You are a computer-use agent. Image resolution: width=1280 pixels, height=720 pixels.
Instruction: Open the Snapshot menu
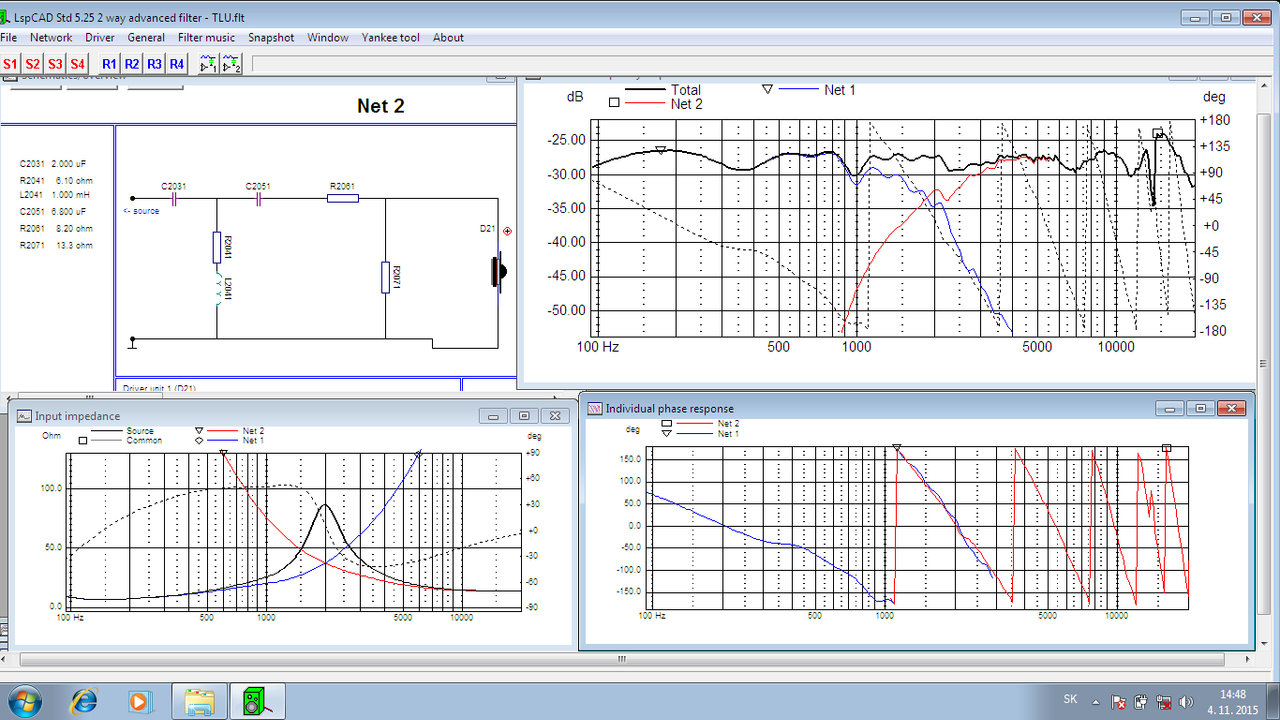click(271, 38)
